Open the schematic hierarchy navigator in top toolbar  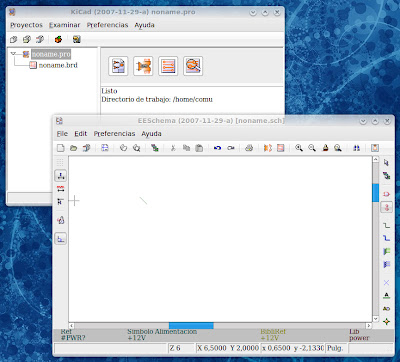point(155,148)
